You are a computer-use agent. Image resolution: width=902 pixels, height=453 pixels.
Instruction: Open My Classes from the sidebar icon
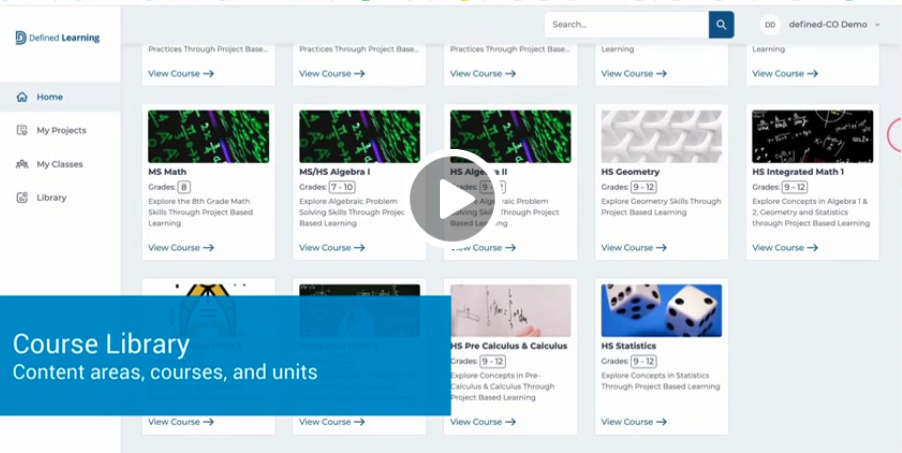tap(22, 164)
